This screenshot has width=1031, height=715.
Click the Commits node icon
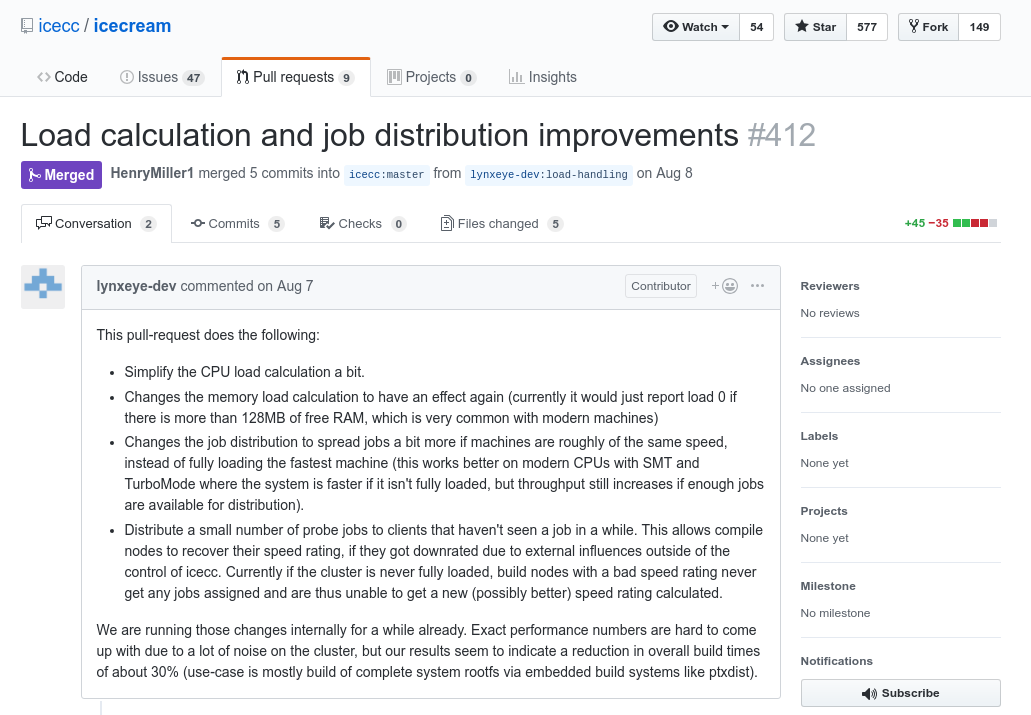[197, 223]
